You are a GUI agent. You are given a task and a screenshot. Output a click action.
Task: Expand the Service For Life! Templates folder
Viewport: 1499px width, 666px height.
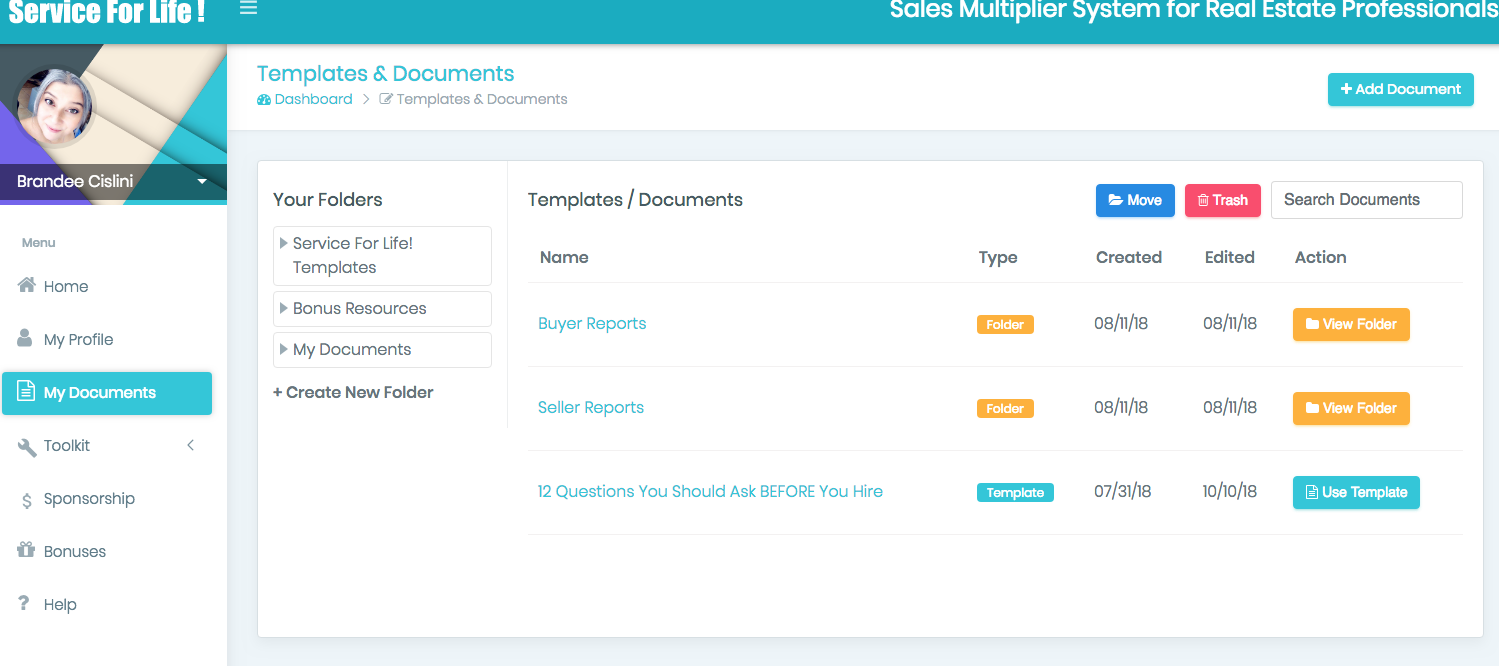[284, 243]
